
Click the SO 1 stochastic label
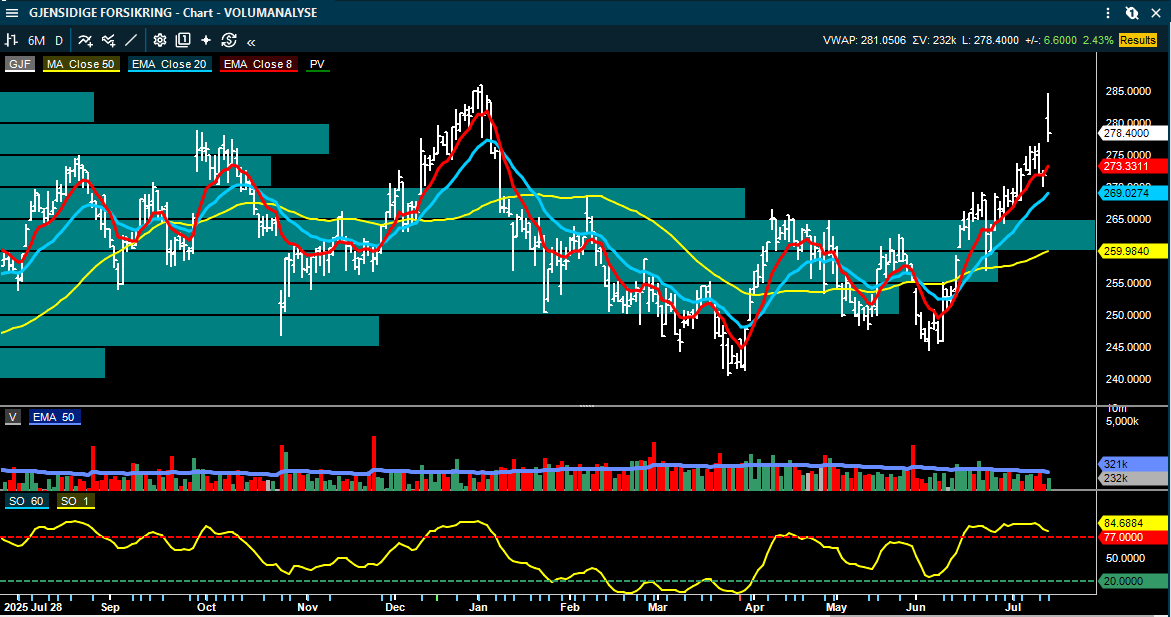click(x=75, y=501)
